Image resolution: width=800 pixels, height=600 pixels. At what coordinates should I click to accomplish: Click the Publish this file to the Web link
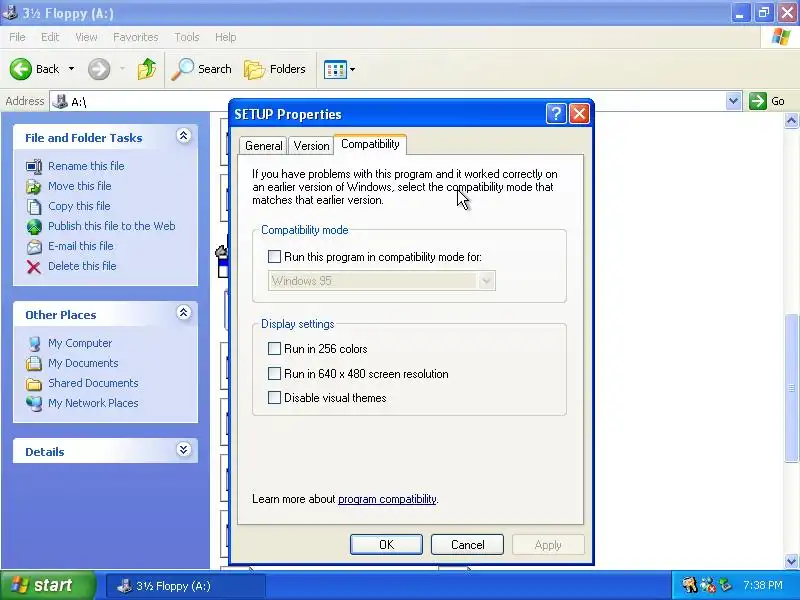click(112, 226)
